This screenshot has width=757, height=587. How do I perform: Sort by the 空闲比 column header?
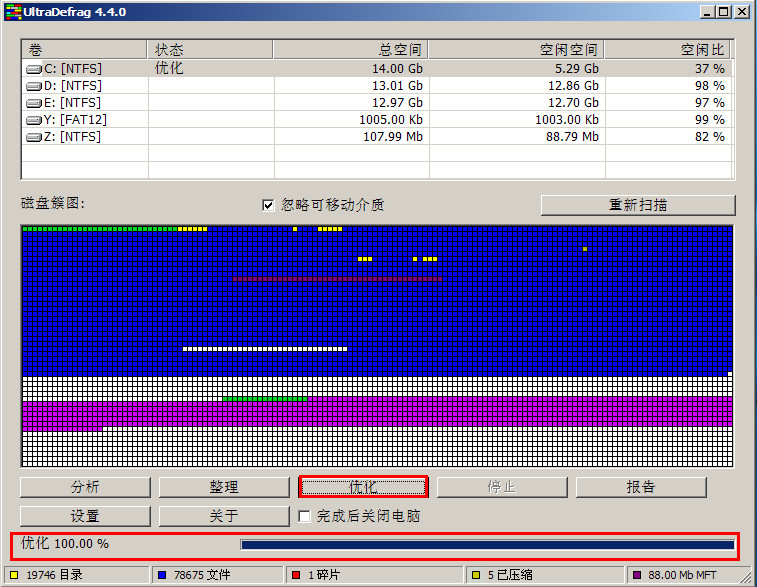point(667,50)
